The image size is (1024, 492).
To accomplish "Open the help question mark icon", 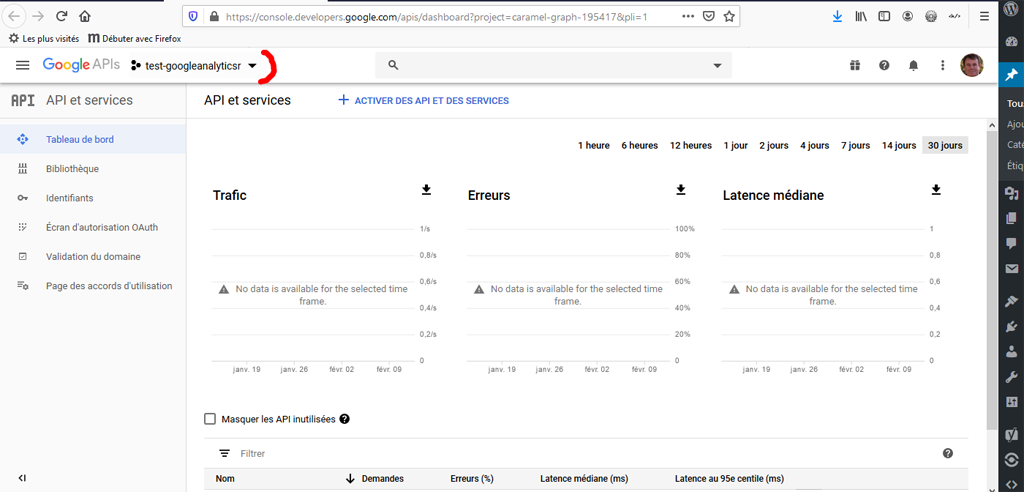I will click(x=884, y=65).
